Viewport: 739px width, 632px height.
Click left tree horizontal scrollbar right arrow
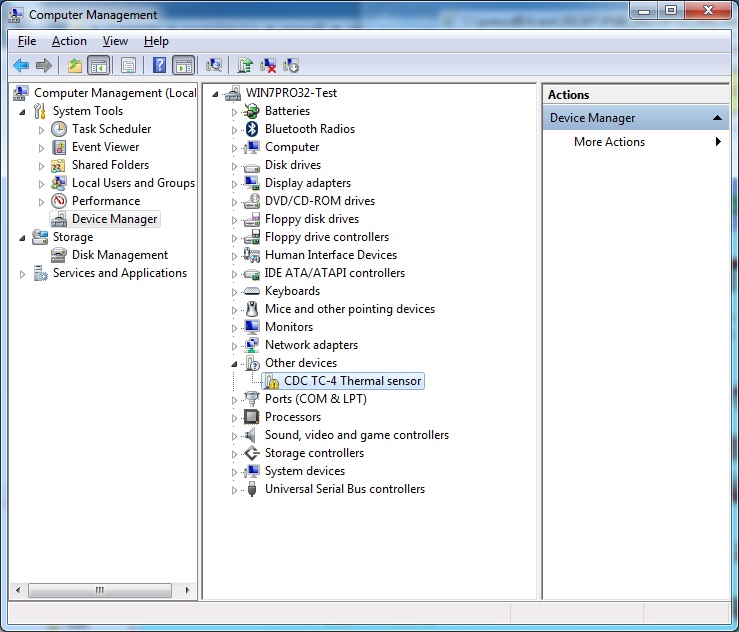click(188, 590)
